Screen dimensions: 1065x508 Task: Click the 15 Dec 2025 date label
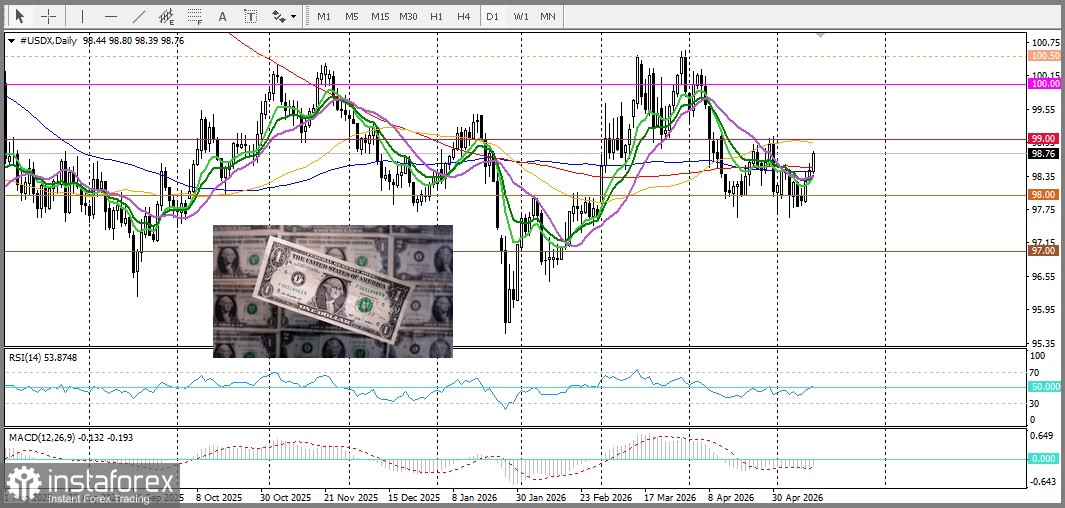click(x=414, y=498)
